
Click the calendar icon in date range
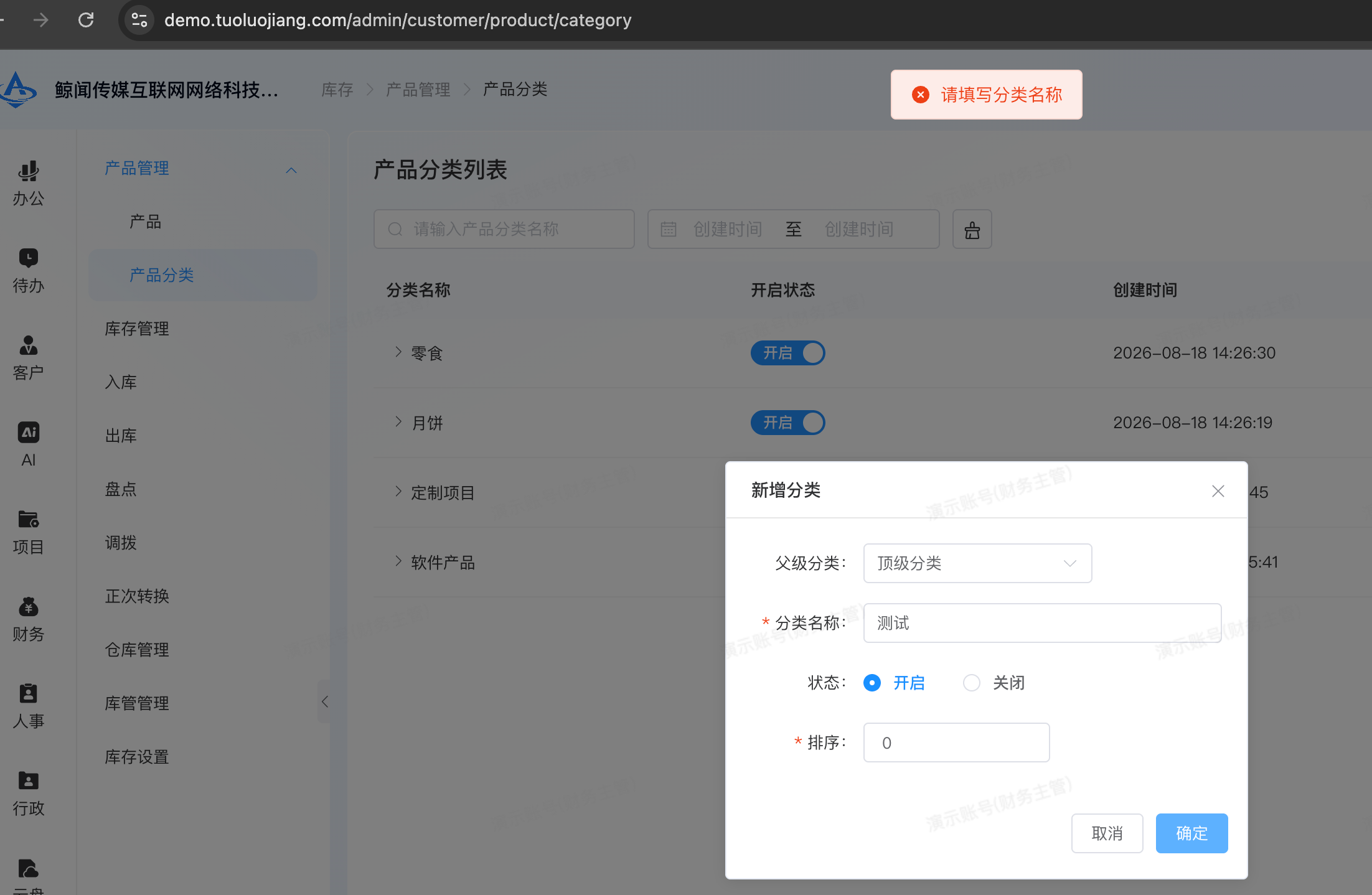(x=669, y=229)
